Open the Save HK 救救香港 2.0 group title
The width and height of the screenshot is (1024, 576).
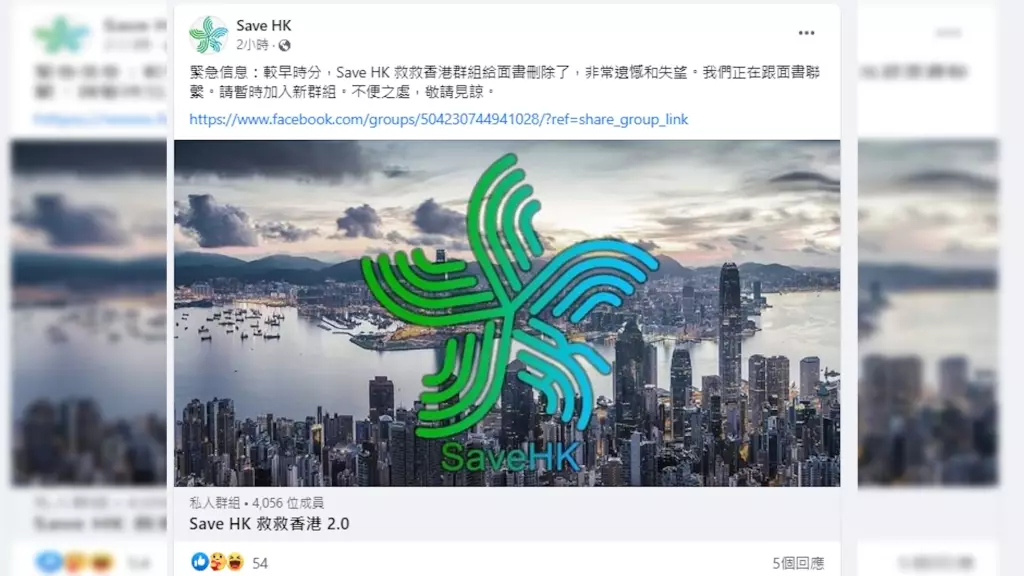pos(269,523)
